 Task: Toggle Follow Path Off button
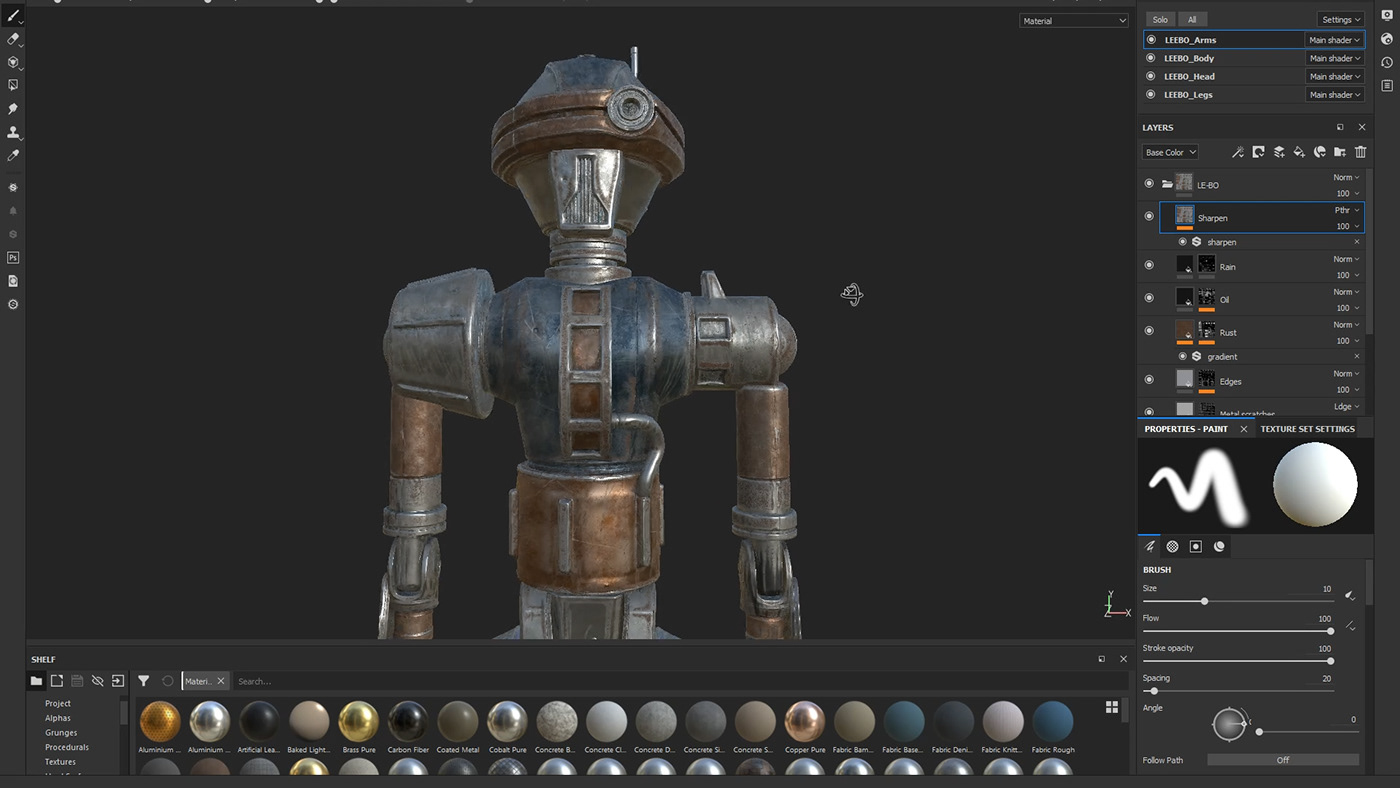click(1283, 760)
